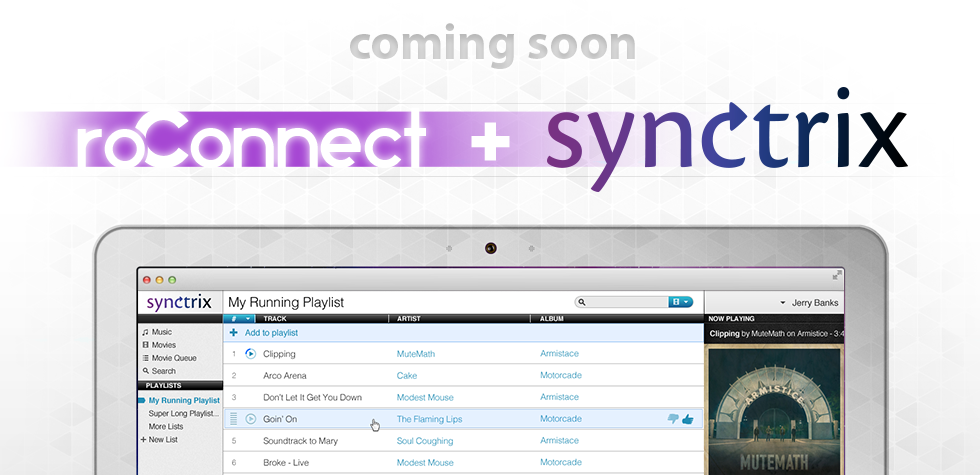Select My Running Playlist in the Playlists list
Screen dimensions: 980x475
(x=184, y=400)
